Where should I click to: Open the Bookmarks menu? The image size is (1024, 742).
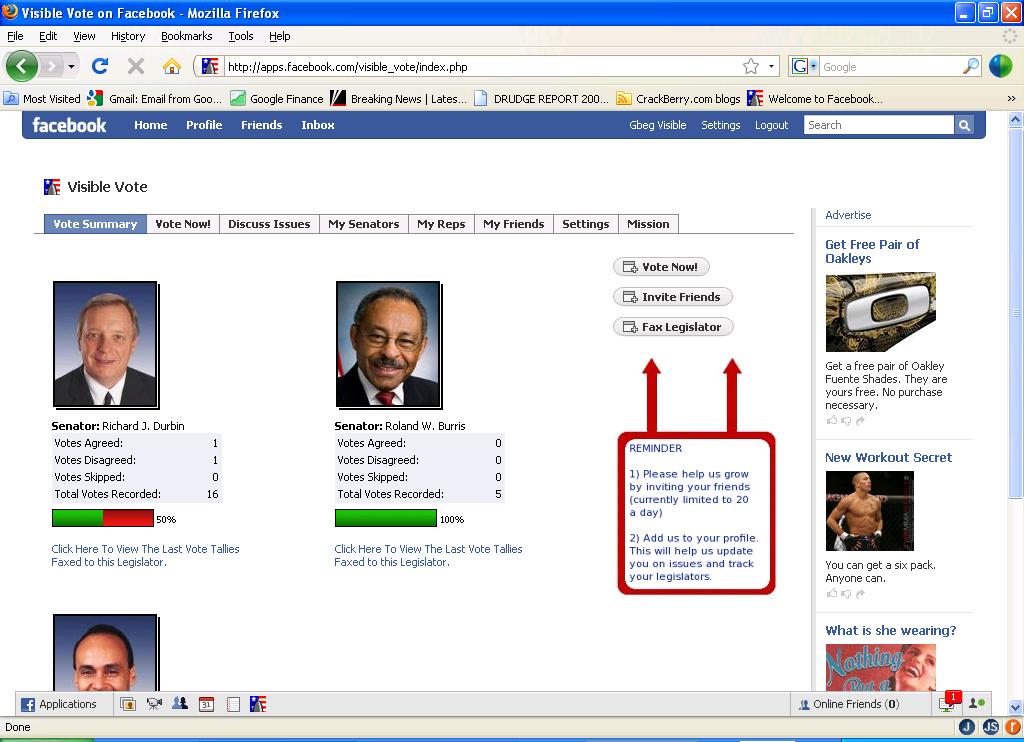point(187,36)
